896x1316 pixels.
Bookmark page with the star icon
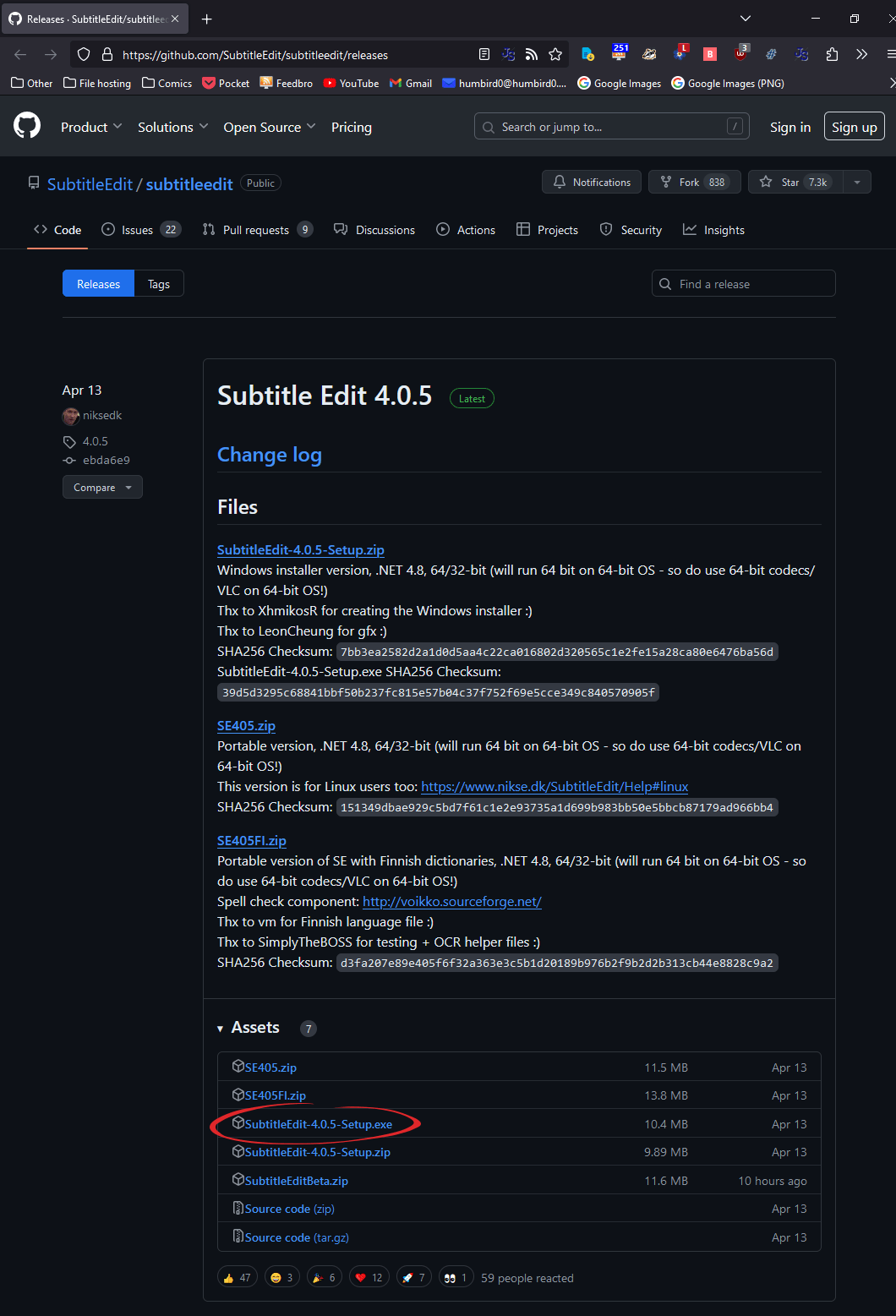pos(555,54)
